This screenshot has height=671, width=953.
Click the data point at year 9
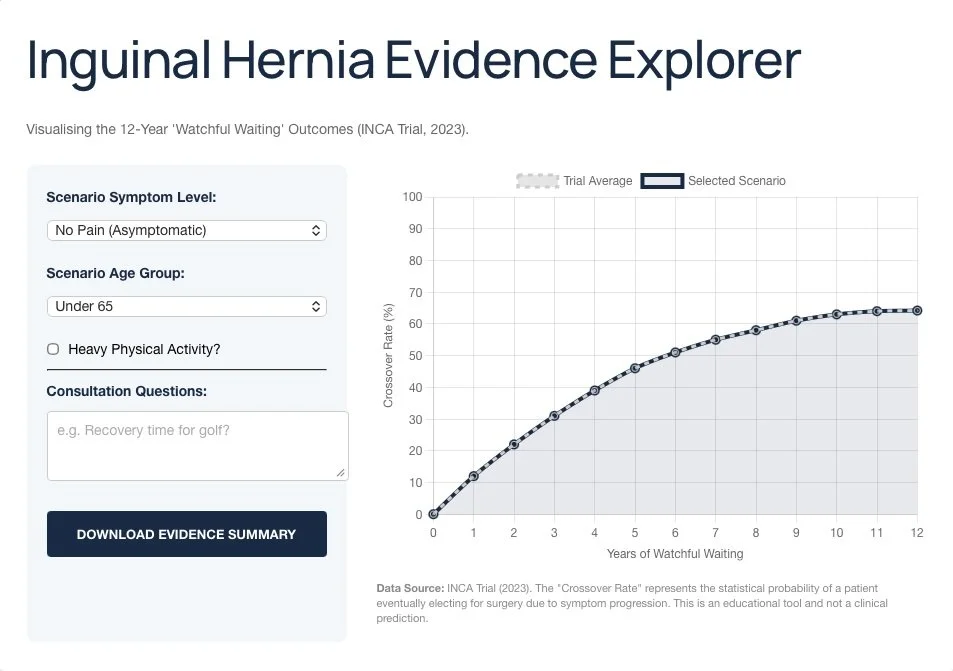(x=796, y=321)
